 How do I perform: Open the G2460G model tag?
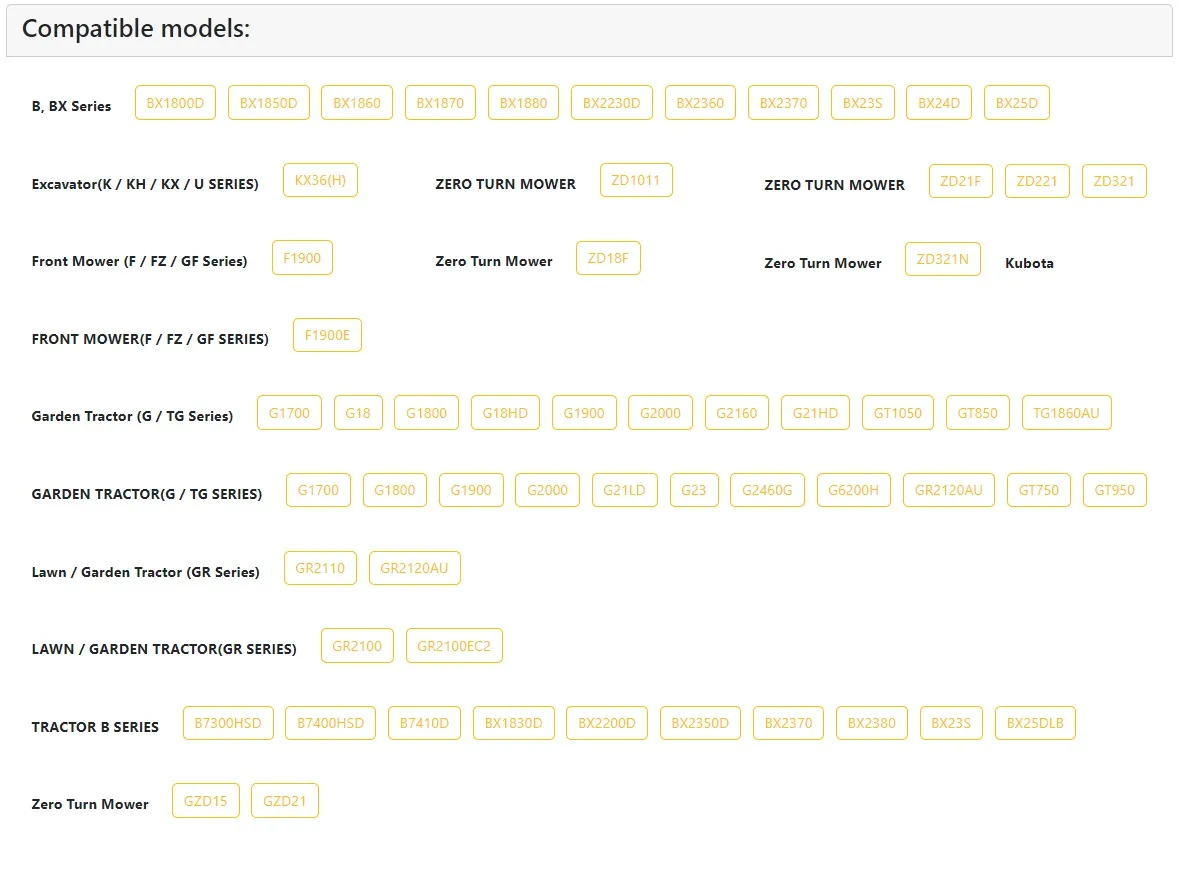[767, 490]
